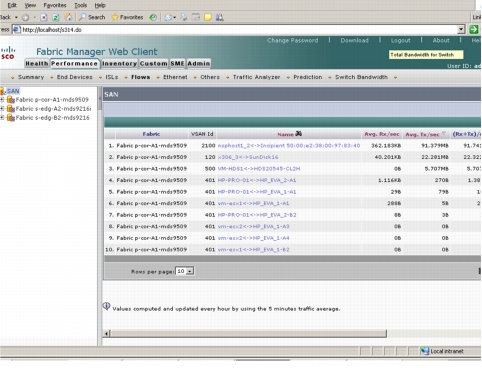Click the Fabric s-edg-A2-mds9216i folder icon
This screenshot has width=482, height=368.
(11, 109)
